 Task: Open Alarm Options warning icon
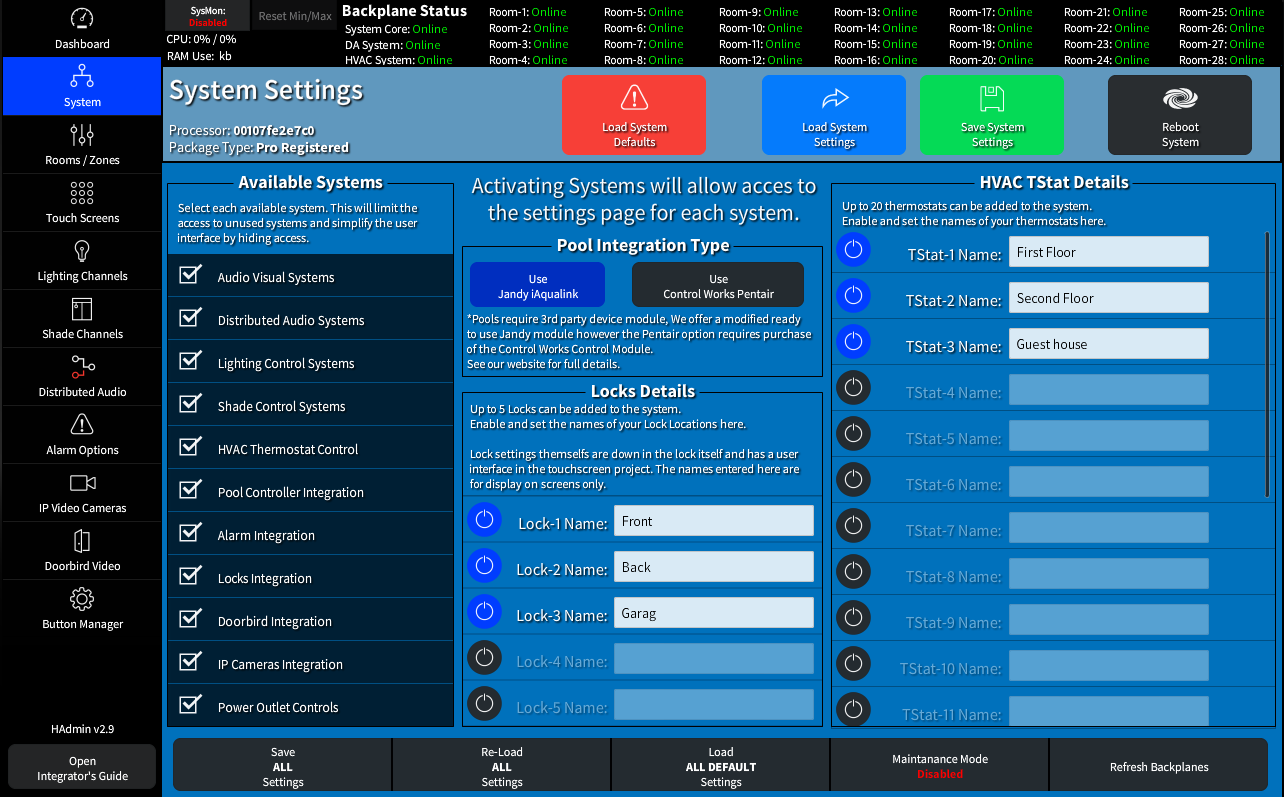(x=82, y=425)
